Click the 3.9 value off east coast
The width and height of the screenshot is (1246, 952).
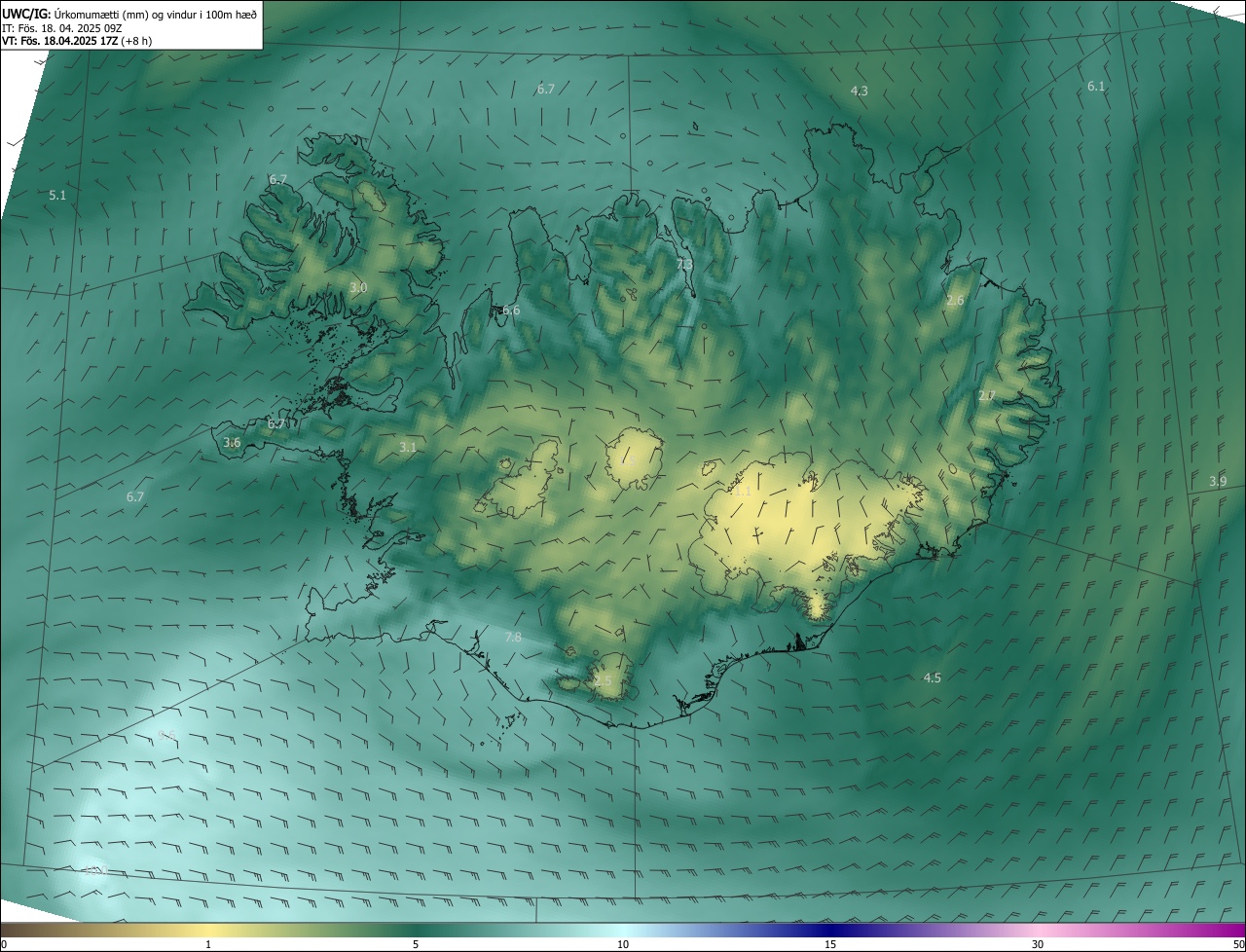(1218, 482)
